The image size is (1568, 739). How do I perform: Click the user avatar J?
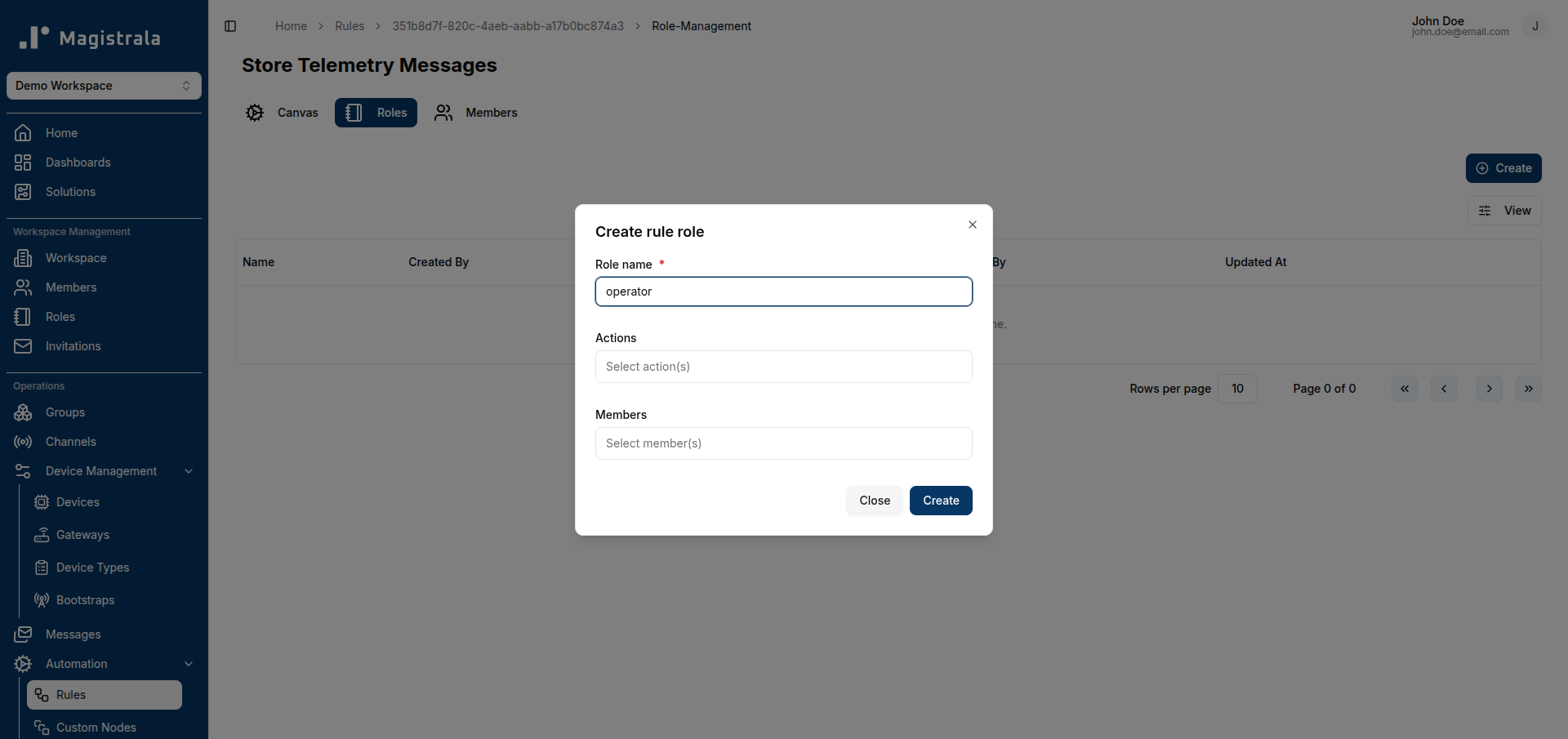click(x=1535, y=26)
